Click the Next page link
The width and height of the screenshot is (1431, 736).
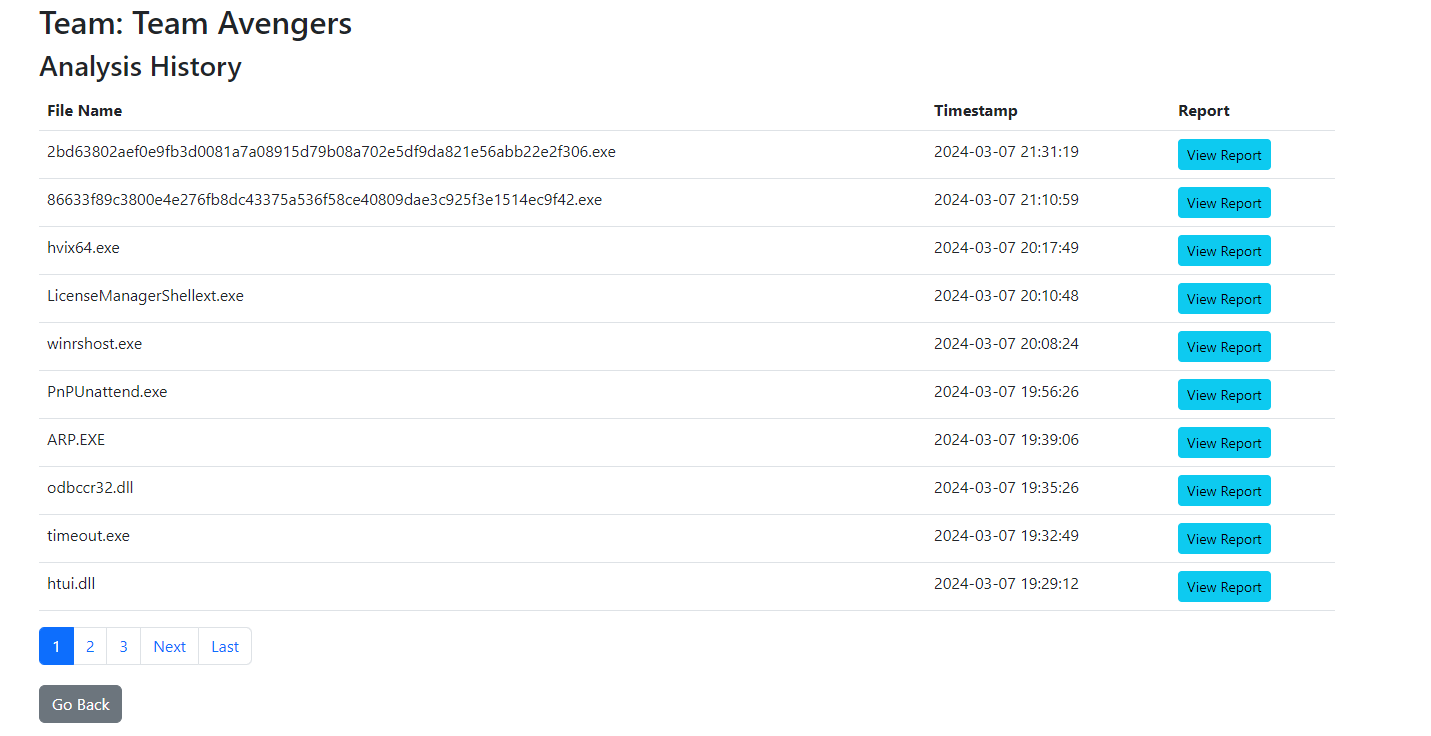point(169,646)
